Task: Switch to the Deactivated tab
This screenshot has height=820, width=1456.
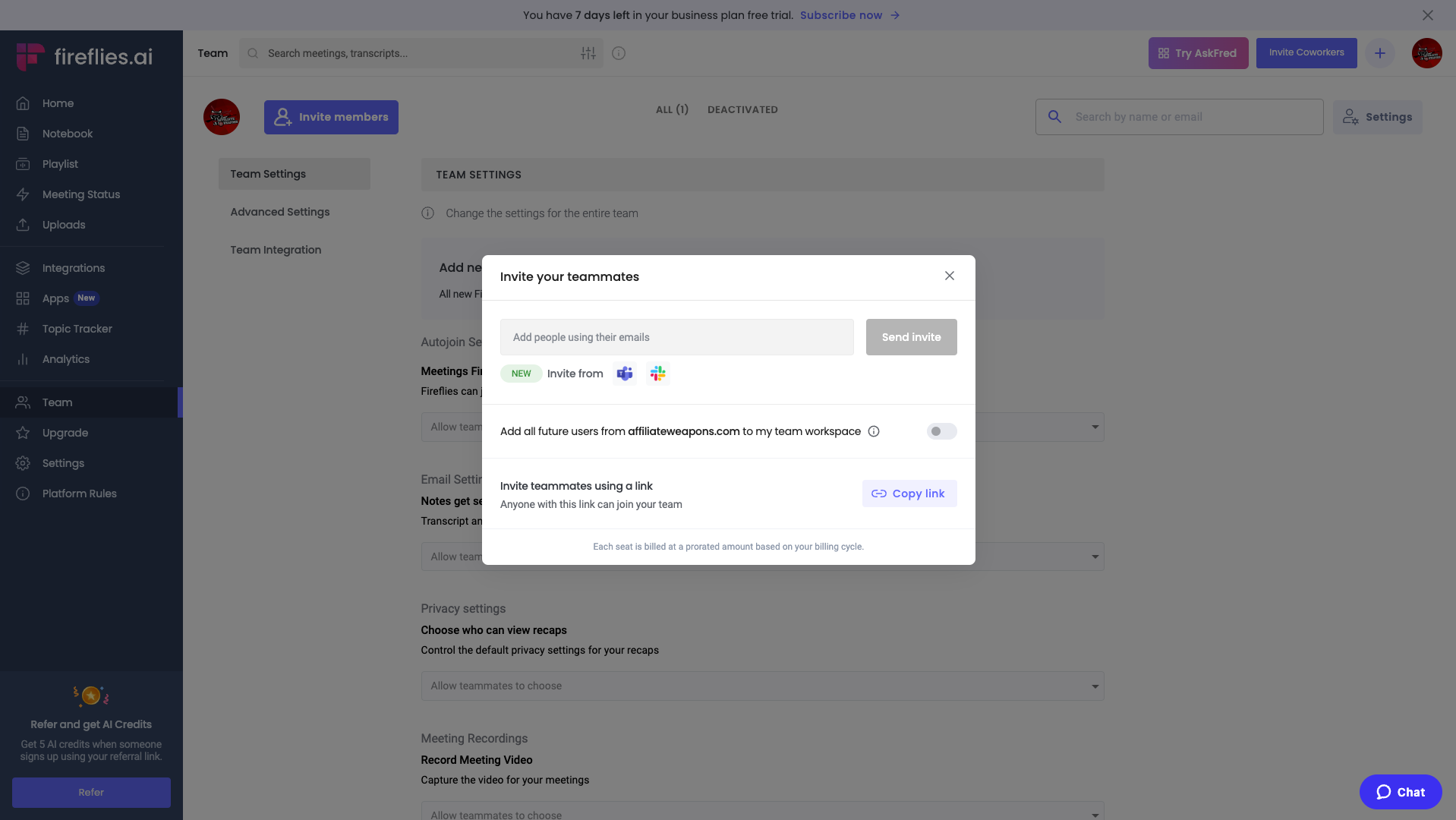Action: pyautogui.click(x=742, y=109)
